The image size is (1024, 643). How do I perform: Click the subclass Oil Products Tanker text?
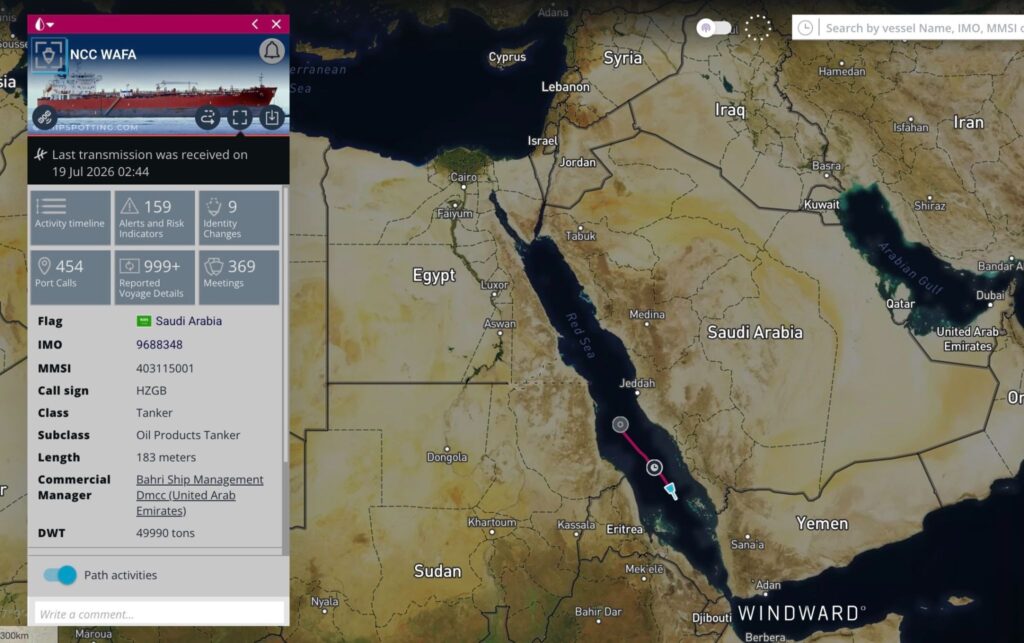[188, 435]
